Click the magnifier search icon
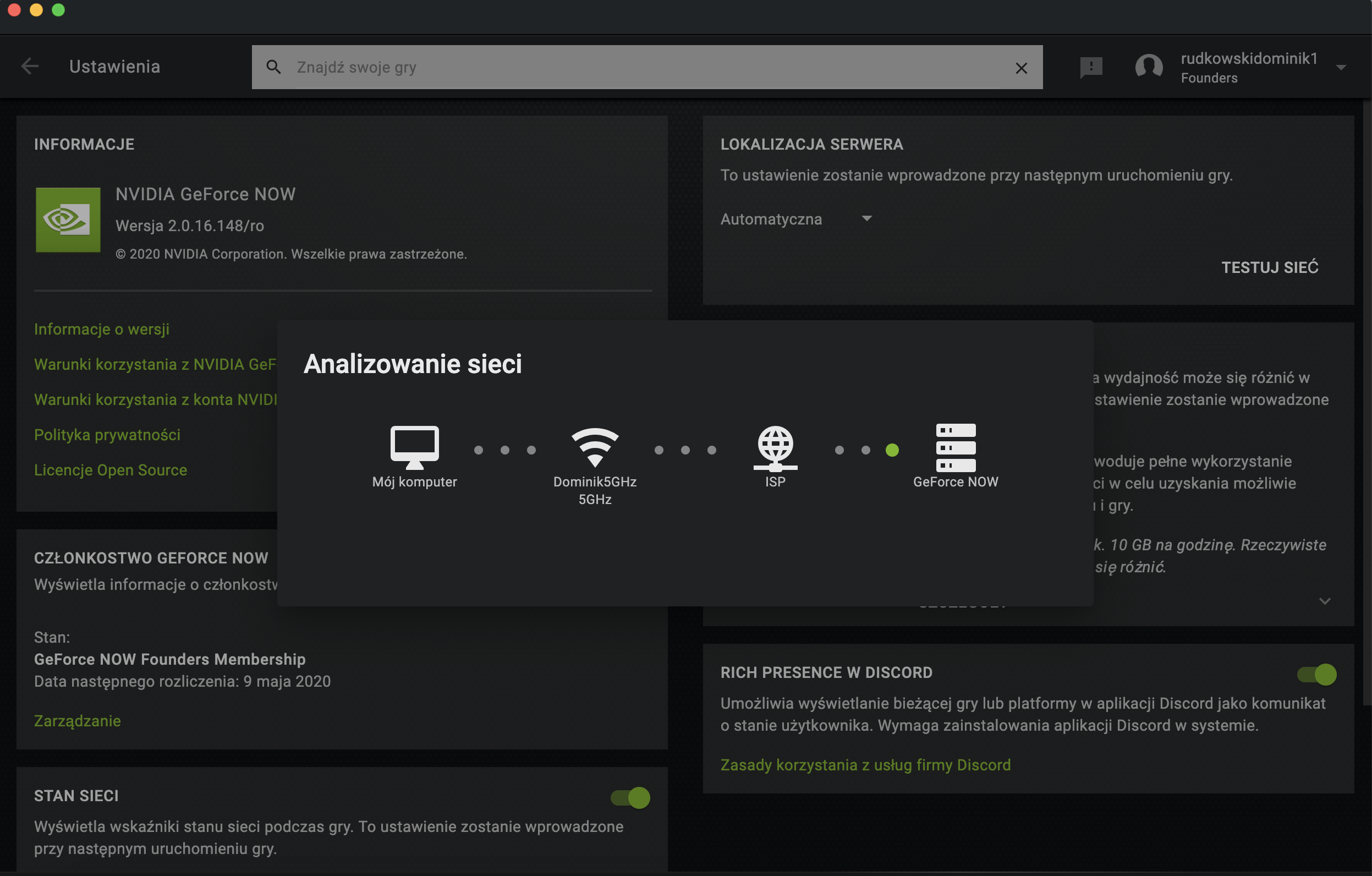The image size is (1372, 876). tap(273, 67)
